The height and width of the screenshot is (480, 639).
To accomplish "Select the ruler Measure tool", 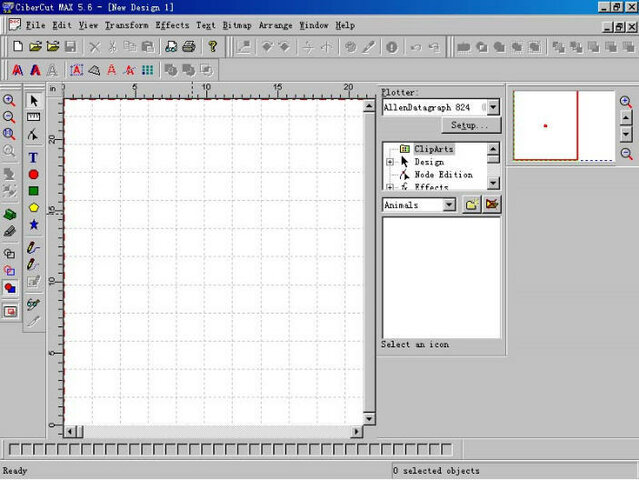I will click(33, 117).
